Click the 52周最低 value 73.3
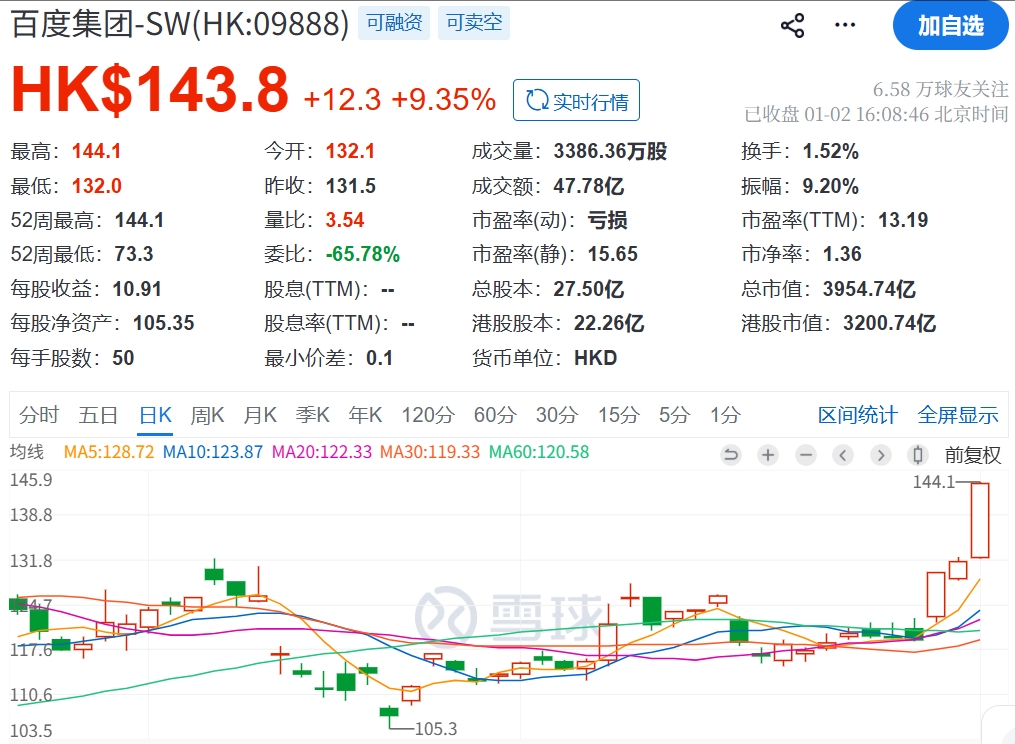1015x744 pixels. pos(133,254)
